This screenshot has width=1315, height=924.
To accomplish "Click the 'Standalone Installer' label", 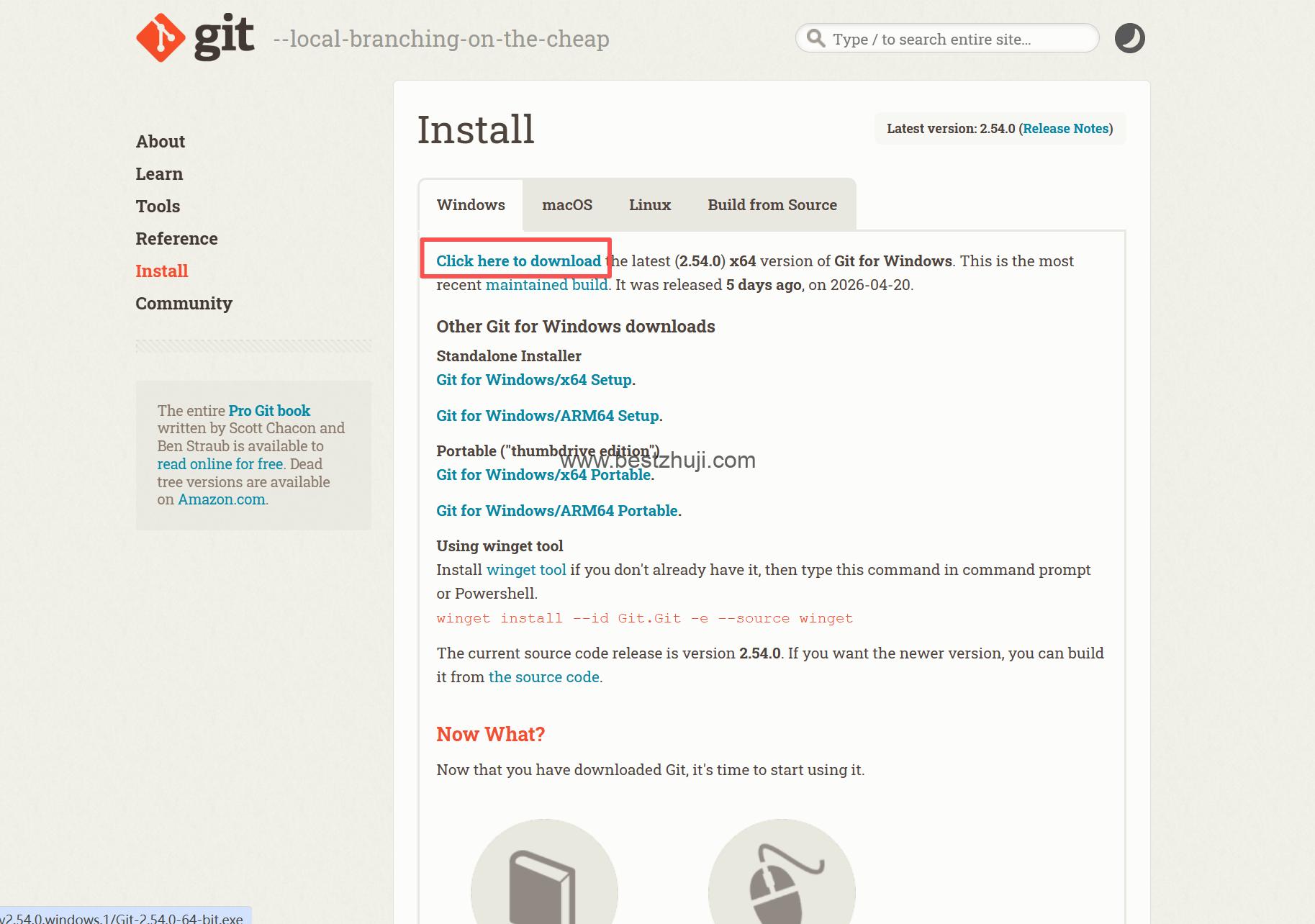I will (x=509, y=356).
